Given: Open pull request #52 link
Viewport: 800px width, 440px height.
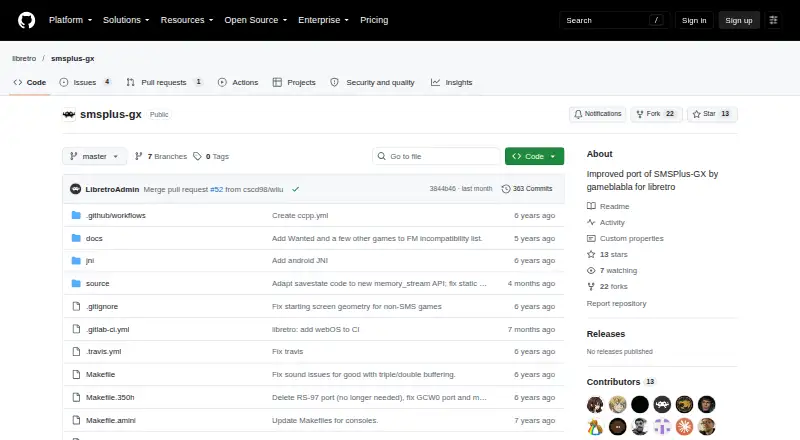Looking at the screenshot, I should point(216,189).
